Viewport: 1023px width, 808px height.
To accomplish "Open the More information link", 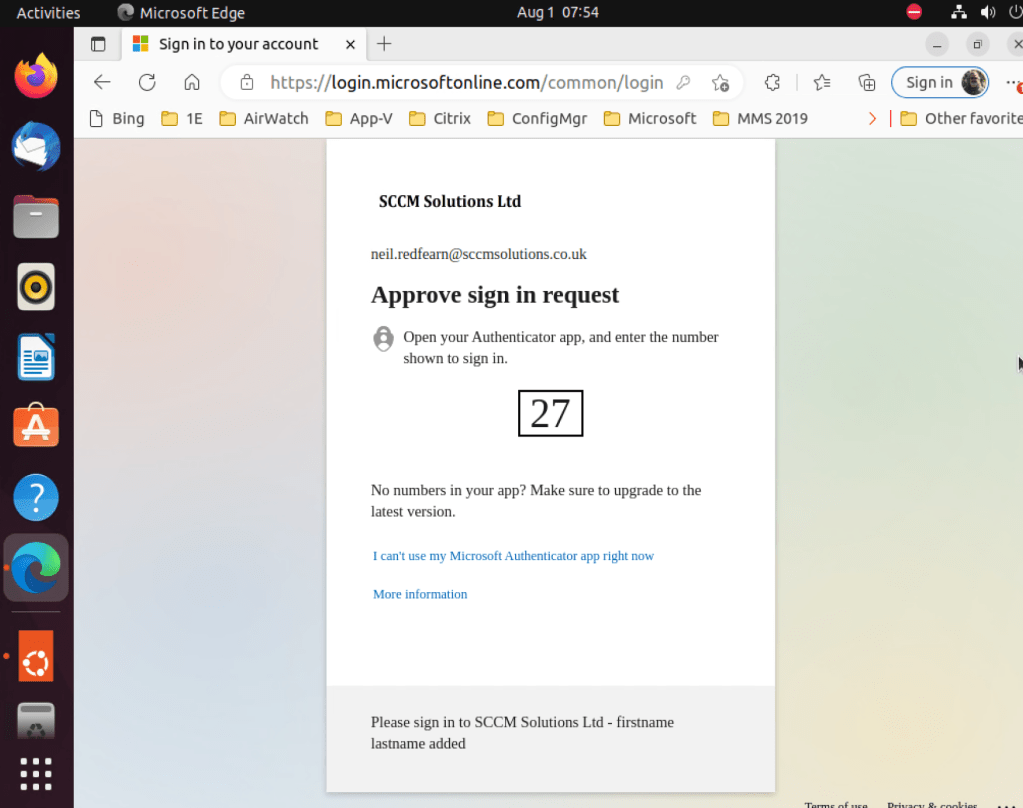I will (x=420, y=594).
